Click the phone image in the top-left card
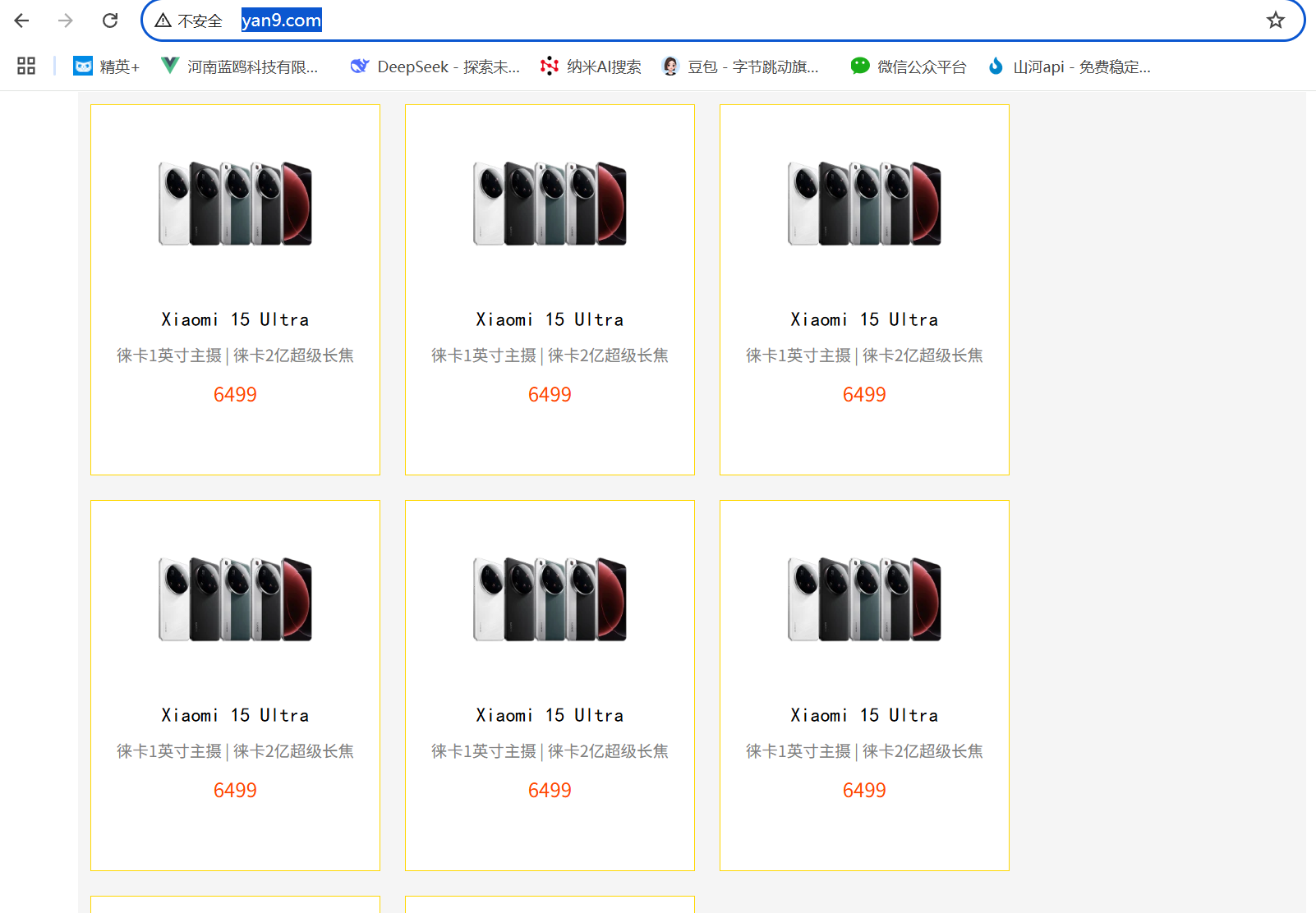Image resolution: width=1316 pixels, height=913 pixels. click(235, 204)
